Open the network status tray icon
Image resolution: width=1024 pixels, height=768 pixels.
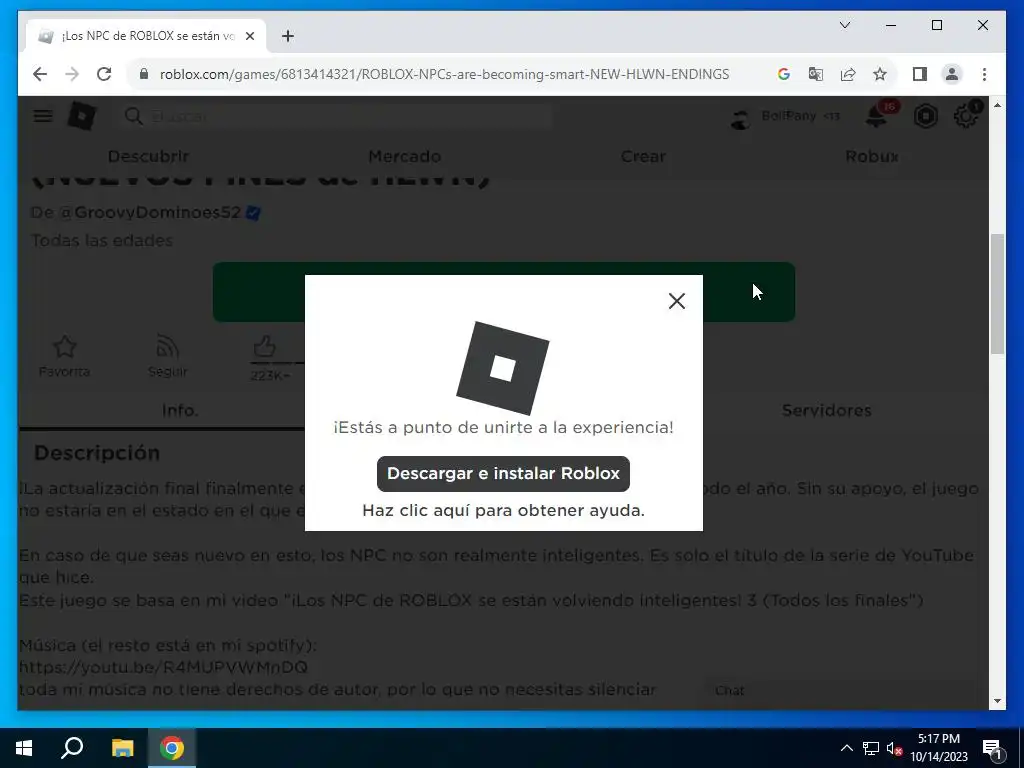[871, 748]
